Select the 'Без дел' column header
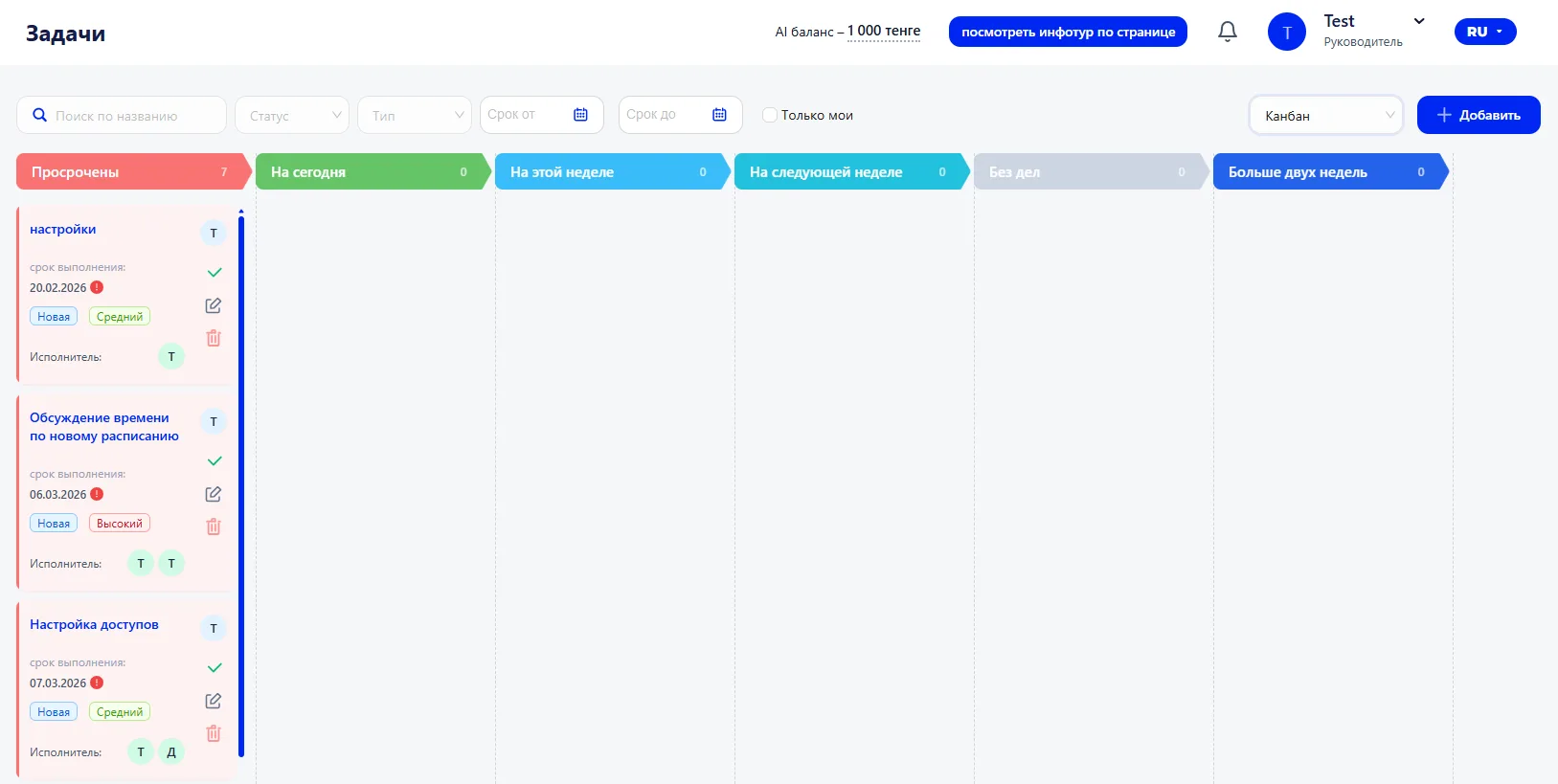 coord(1091,171)
